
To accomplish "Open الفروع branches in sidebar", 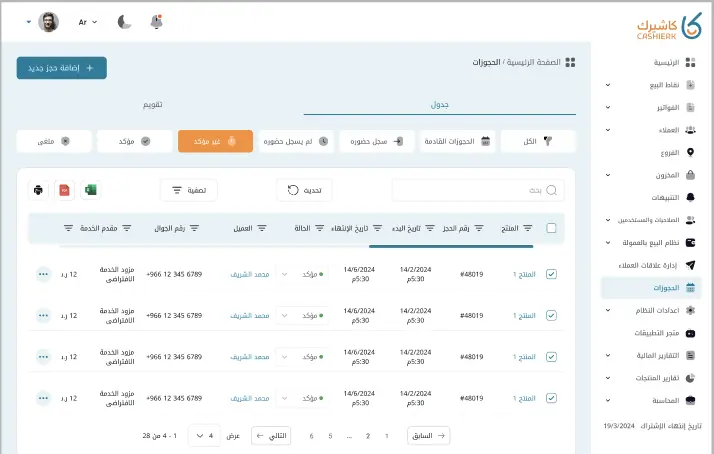I will 677,153.
